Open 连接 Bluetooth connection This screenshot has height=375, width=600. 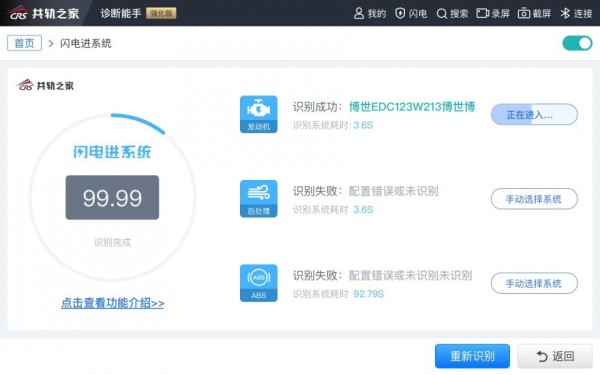tap(576, 13)
